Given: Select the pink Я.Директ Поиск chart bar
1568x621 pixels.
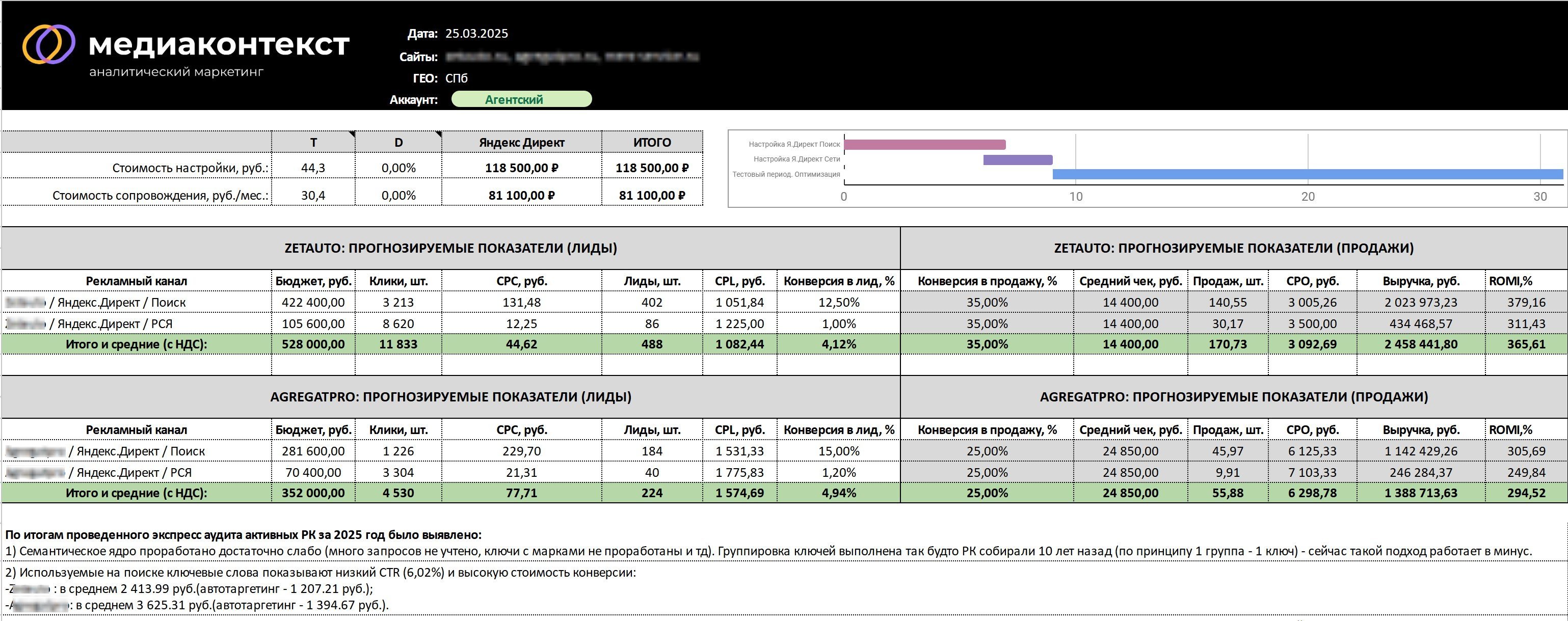Looking at the screenshot, I should (x=924, y=145).
